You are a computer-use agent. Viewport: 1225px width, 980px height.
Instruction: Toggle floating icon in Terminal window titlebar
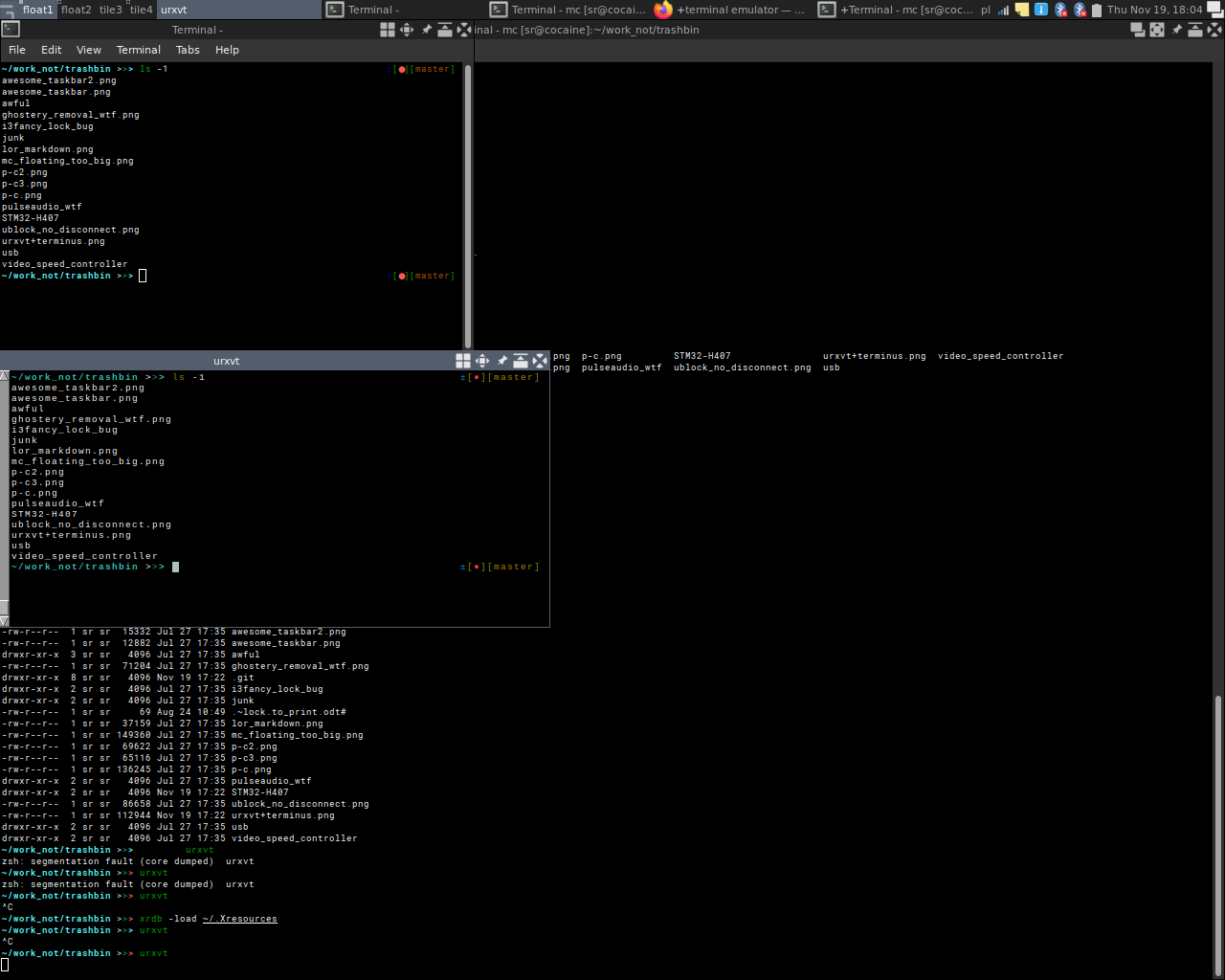388,30
